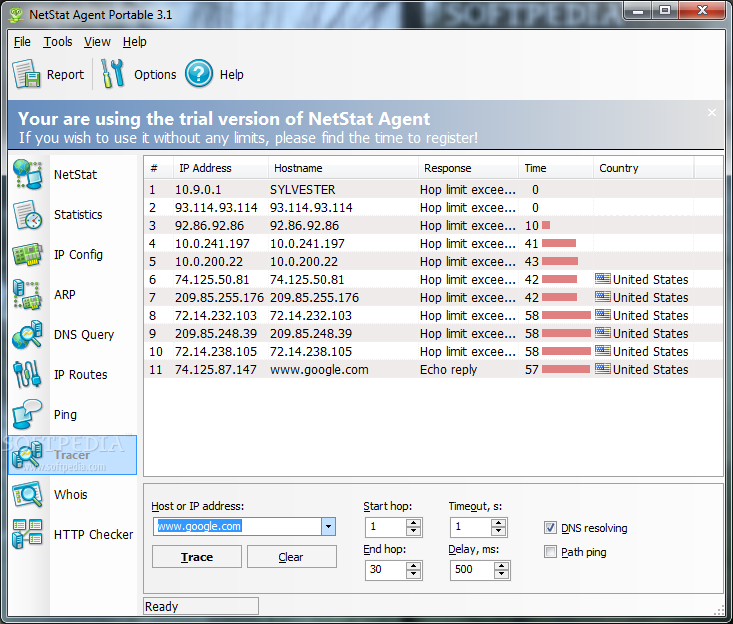Sort by the Time column header
Image resolution: width=733 pixels, height=624 pixels.
556,168
